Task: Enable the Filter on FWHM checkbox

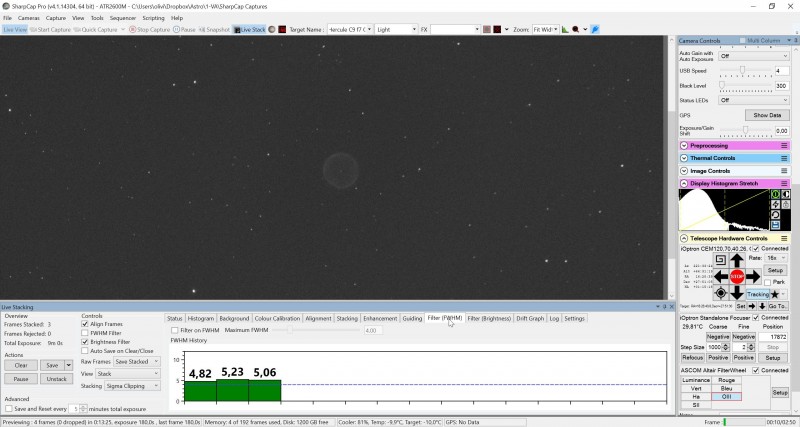Action: tap(174, 331)
